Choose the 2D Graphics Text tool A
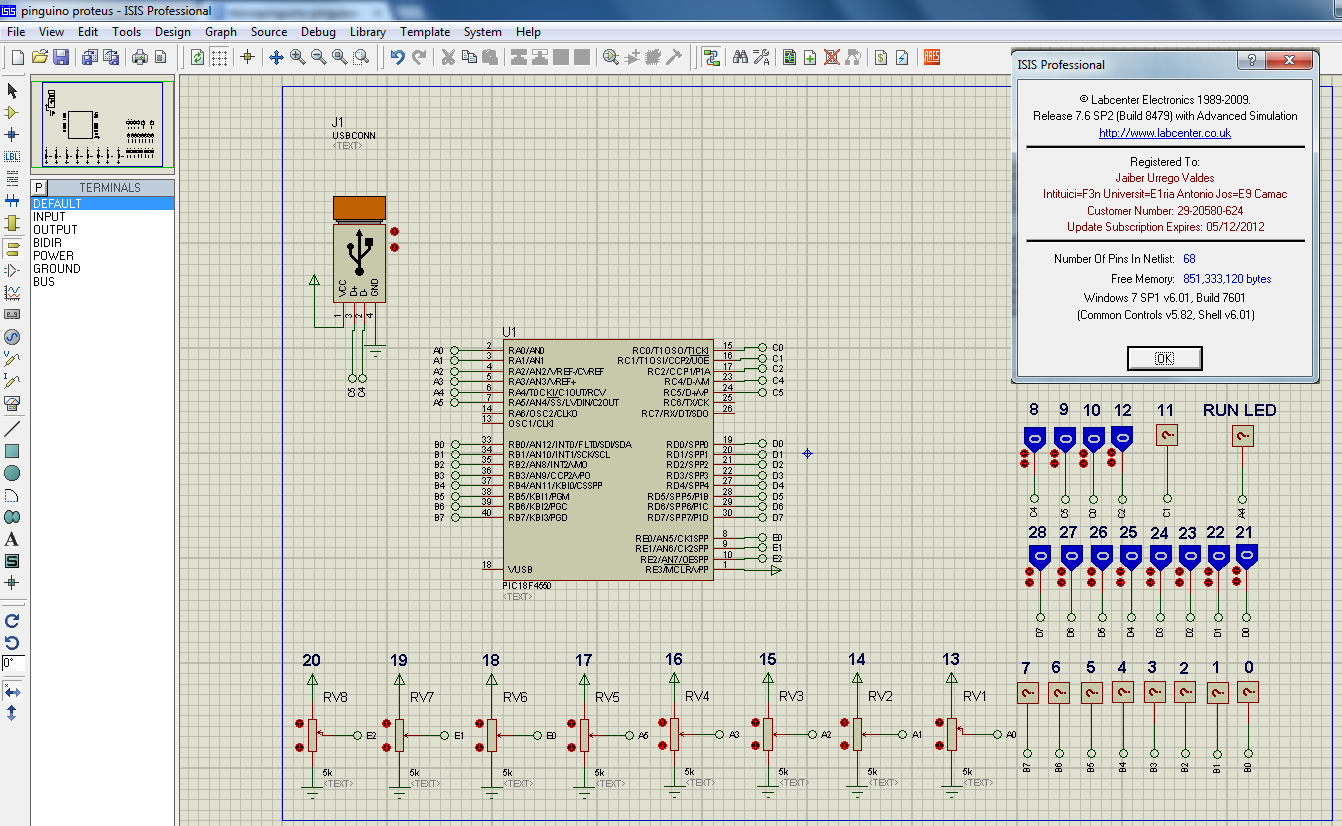The image size is (1342, 826). 12,539
